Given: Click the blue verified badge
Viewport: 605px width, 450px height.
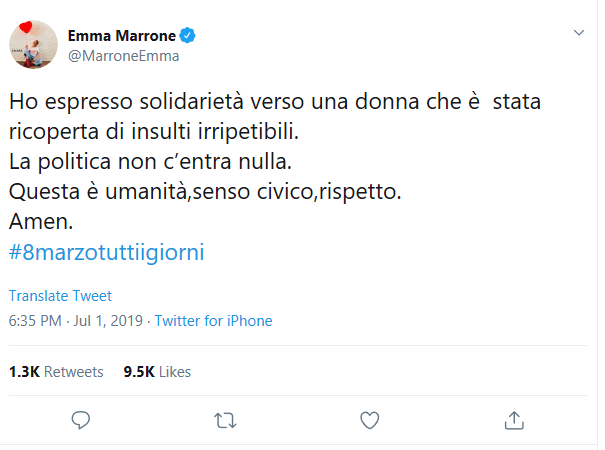Looking at the screenshot, I should pyautogui.click(x=187, y=36).
